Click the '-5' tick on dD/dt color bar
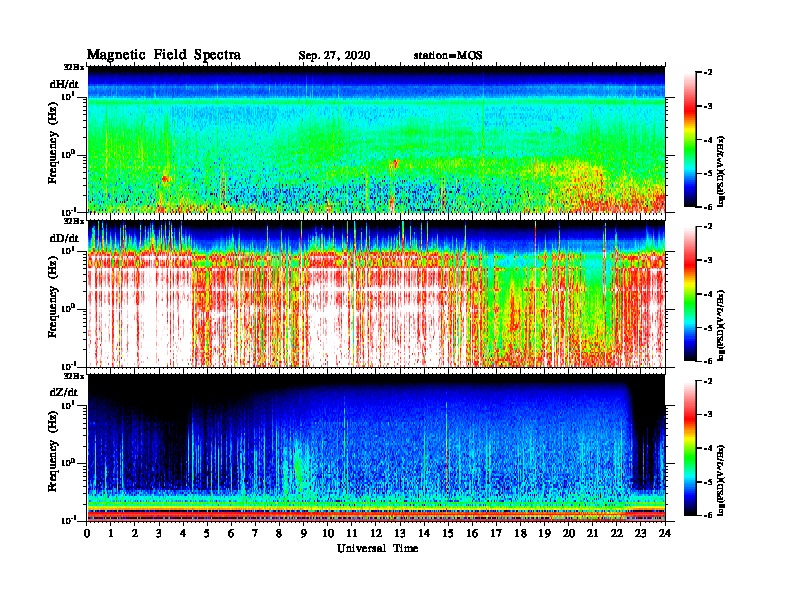 (708, 328)
